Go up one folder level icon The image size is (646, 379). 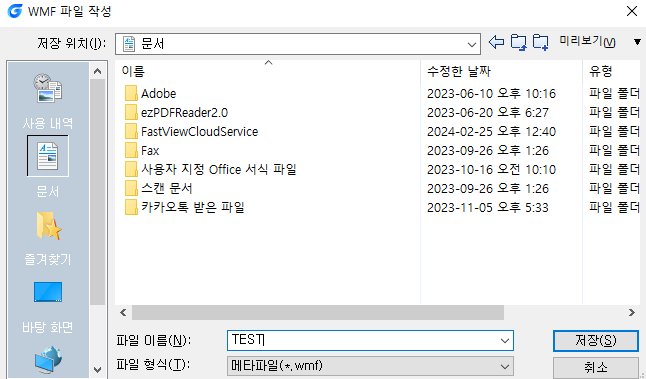click(518, 42)
